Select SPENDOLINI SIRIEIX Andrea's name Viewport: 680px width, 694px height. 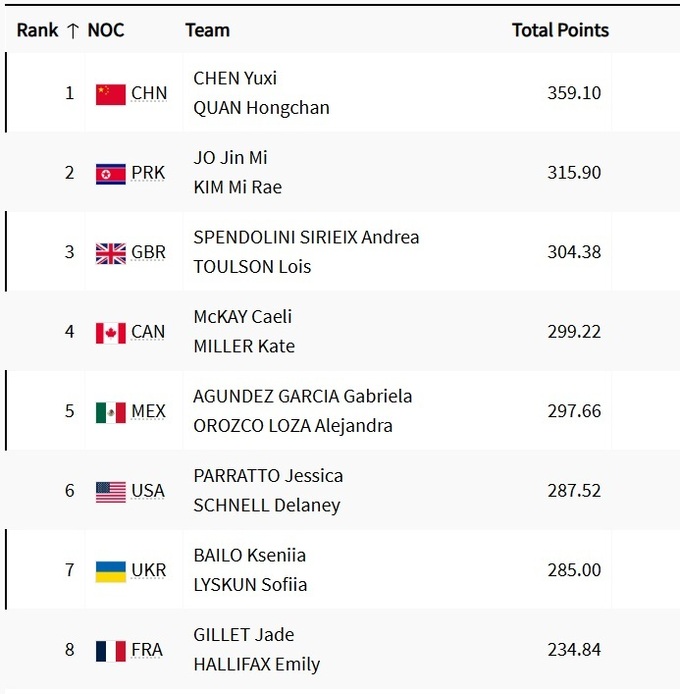306,237
